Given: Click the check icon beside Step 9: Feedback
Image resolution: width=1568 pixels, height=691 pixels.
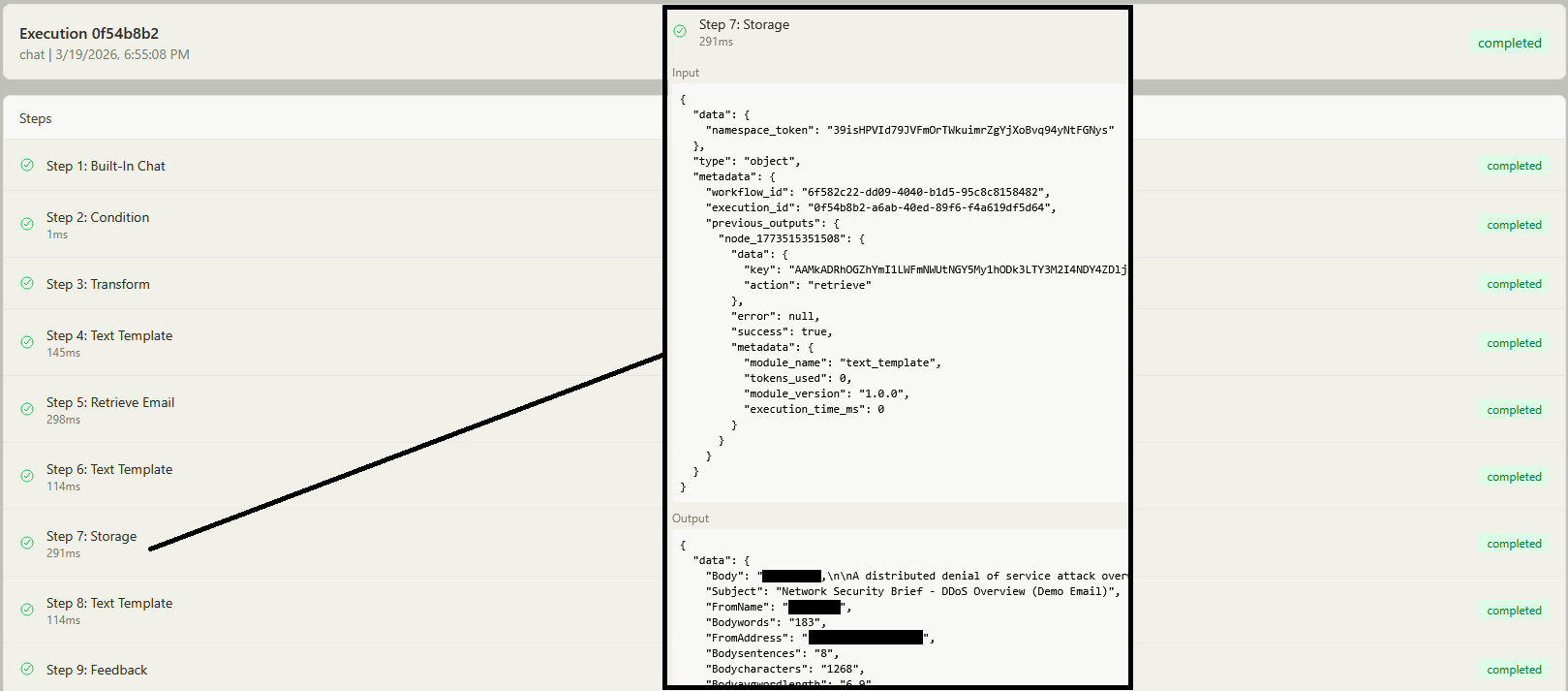Looking at the screenshot, I should (27, 669).
